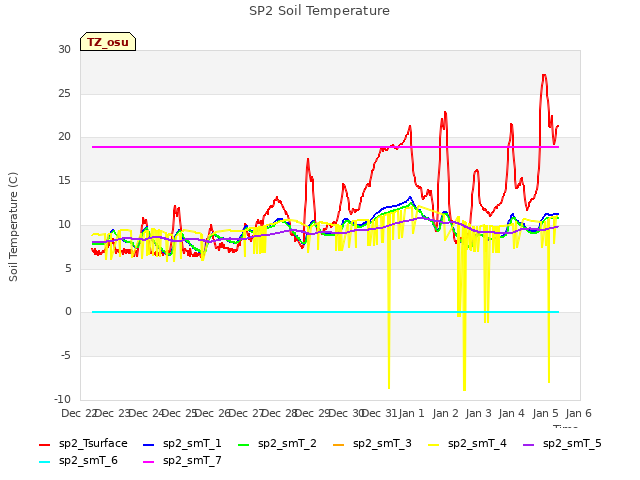Viewport: 640px width, 480px height.
Task: Click the 5 y-axis tick label
Action: pyautogui.click(x=68, y=269)
